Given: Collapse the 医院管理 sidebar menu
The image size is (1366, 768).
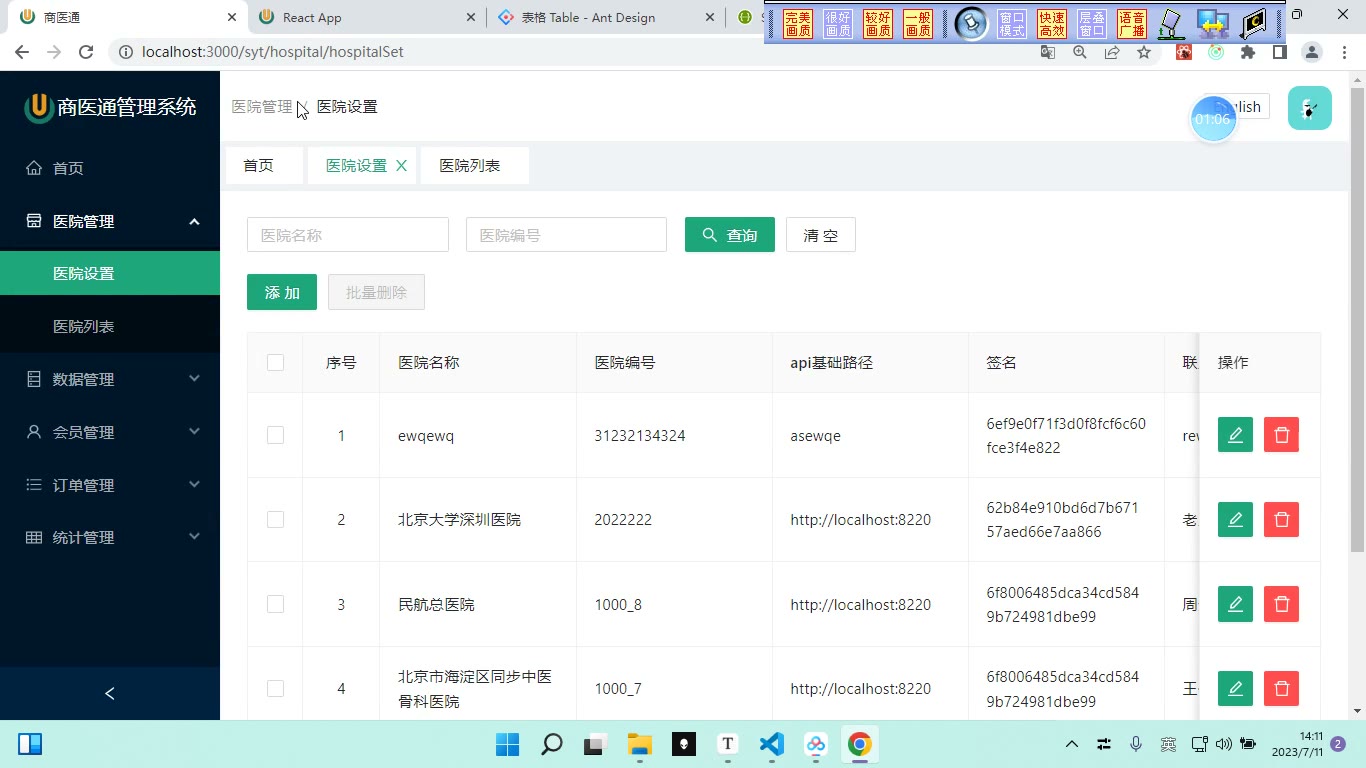Looking at the screenshot, I should pyautogui.click(x=110, y=221).
